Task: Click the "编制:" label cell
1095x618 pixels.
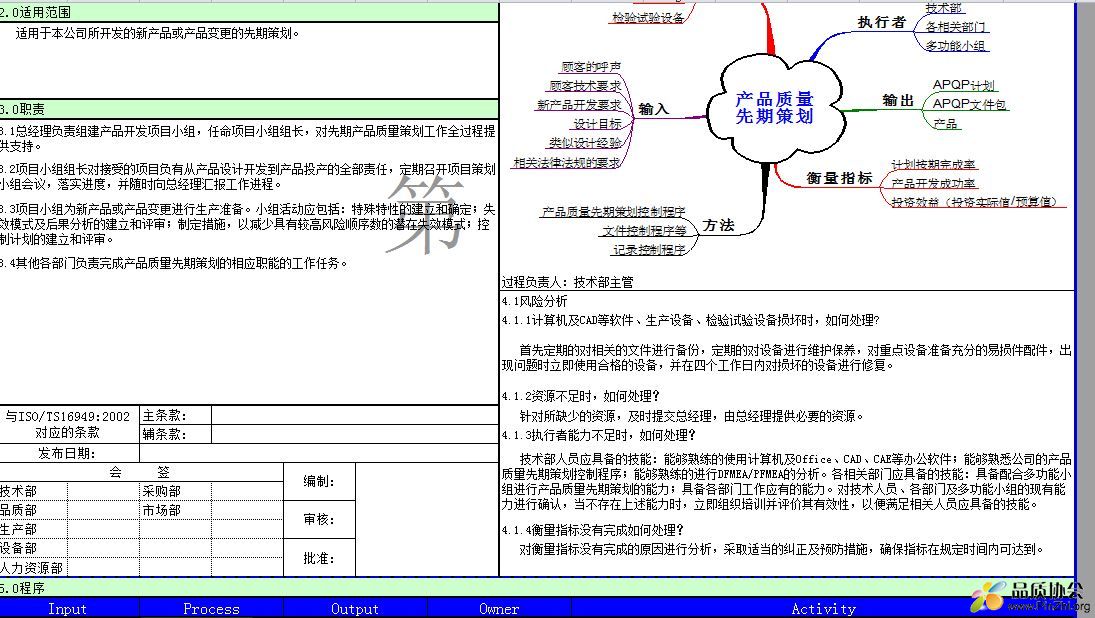Action: pyautogui.click(x=319, y=481)
